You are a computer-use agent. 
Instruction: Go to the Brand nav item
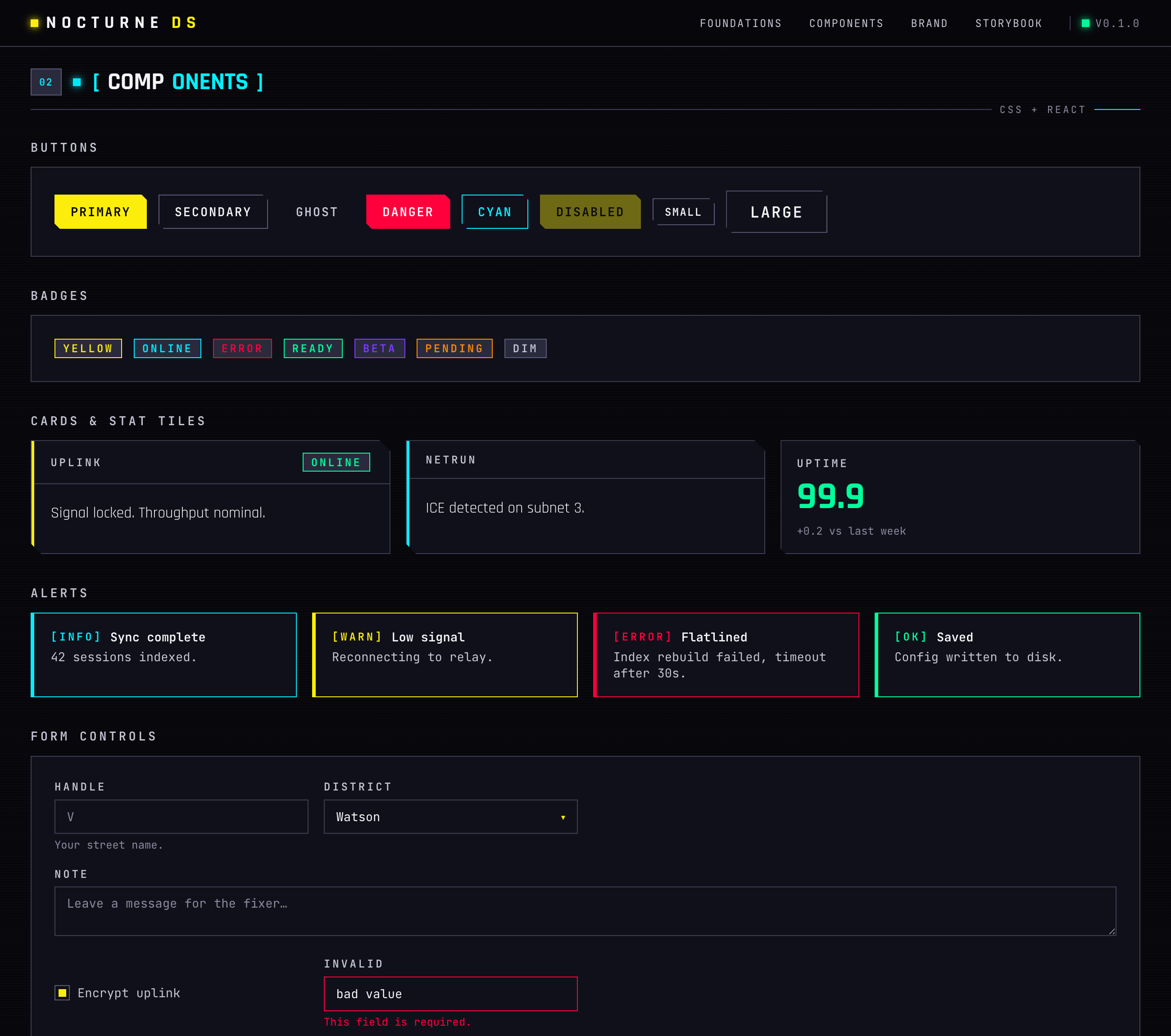929,23
